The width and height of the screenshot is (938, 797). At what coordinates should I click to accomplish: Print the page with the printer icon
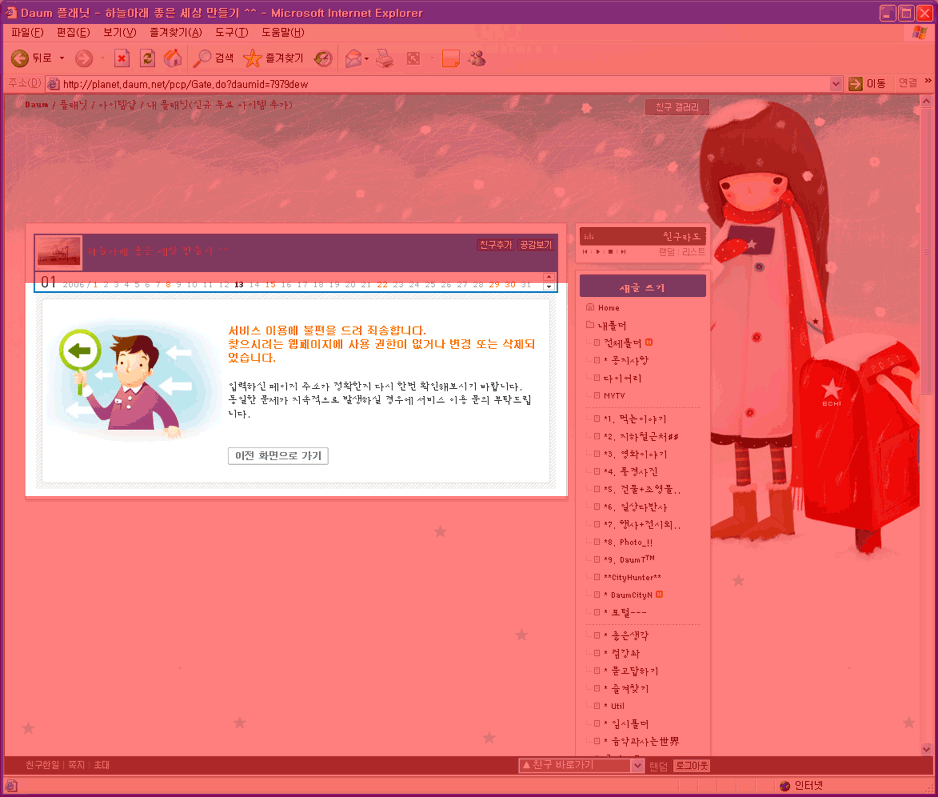pos(385,58)
